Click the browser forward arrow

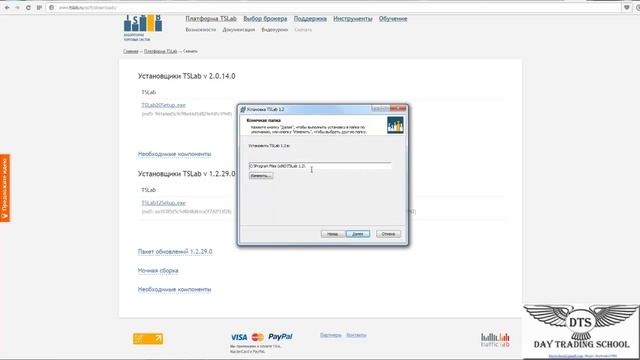(x=18, y=7)
